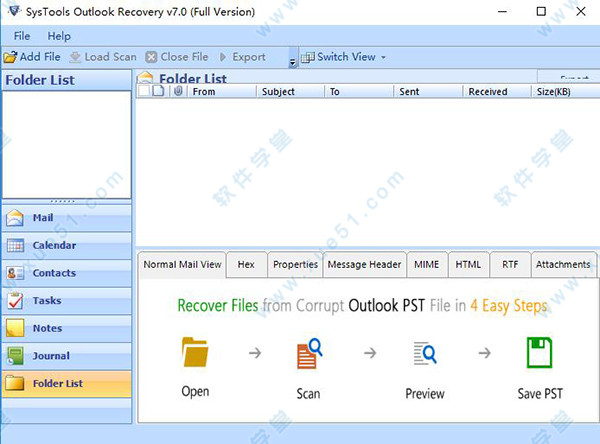Screen dimensions: 600x444
Task: Click the panel splitter grip below folder tree
Action: (66, 201)
